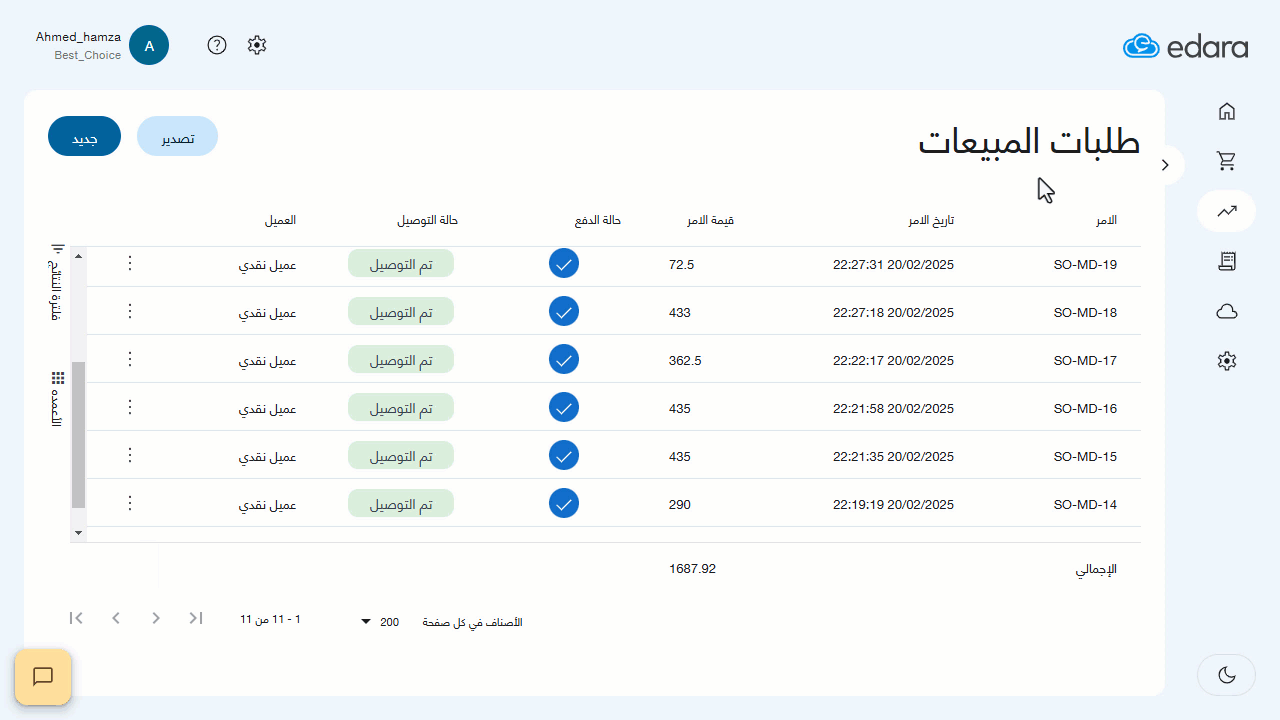Open the help question mark icon
Screen dimensions: 1280x720
click(x=217, y=45)
